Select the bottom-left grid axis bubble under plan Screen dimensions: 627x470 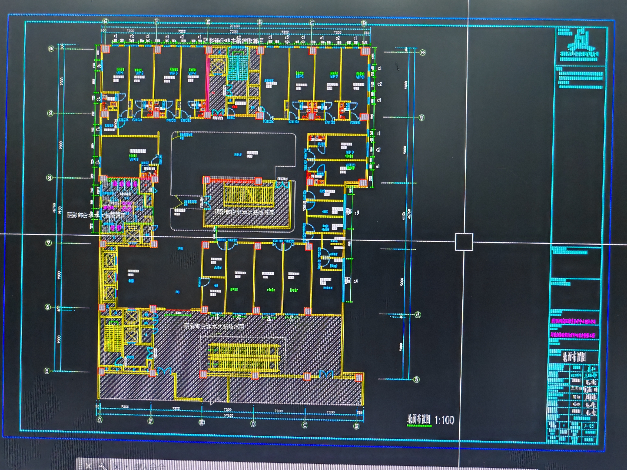(100, 422)
